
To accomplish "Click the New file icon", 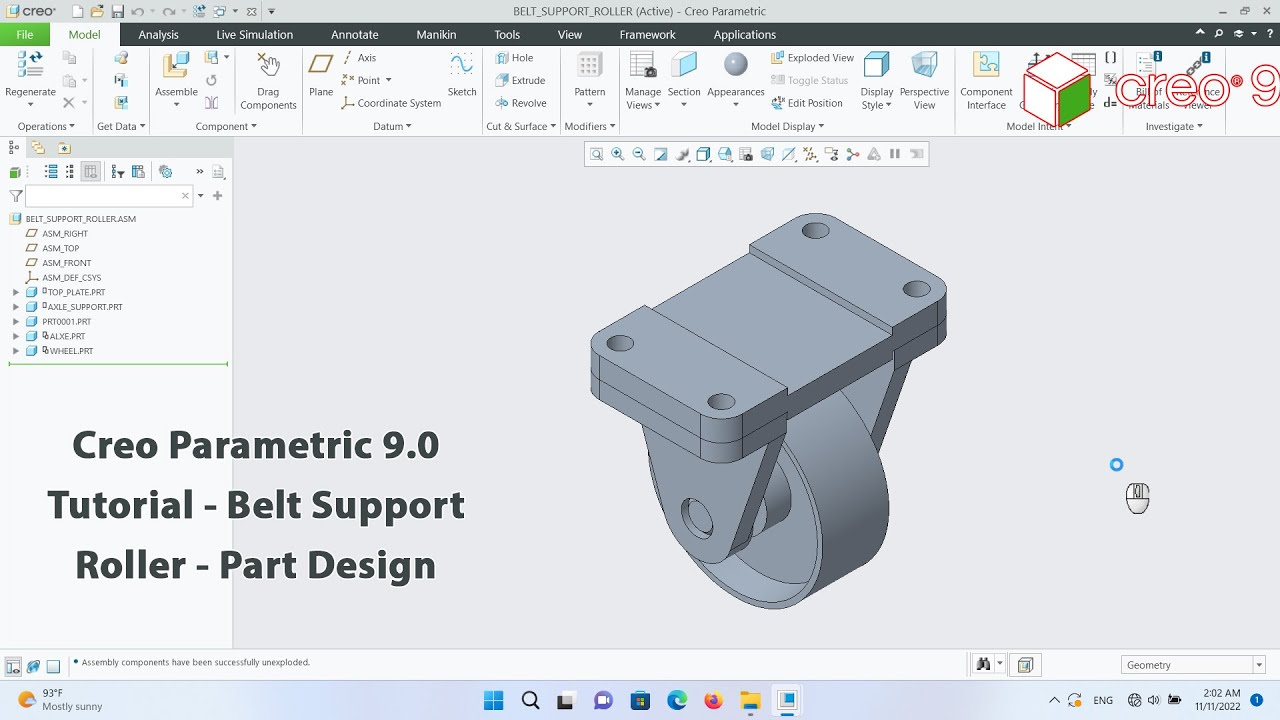I will pos(78,12).
